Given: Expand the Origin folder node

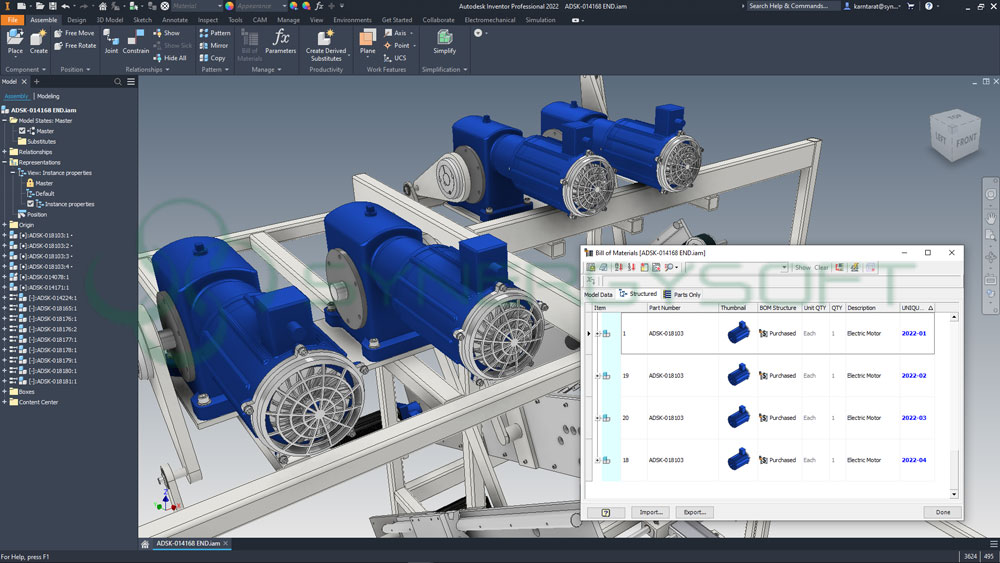Looking at the screenshot, I should click(5, 225).
